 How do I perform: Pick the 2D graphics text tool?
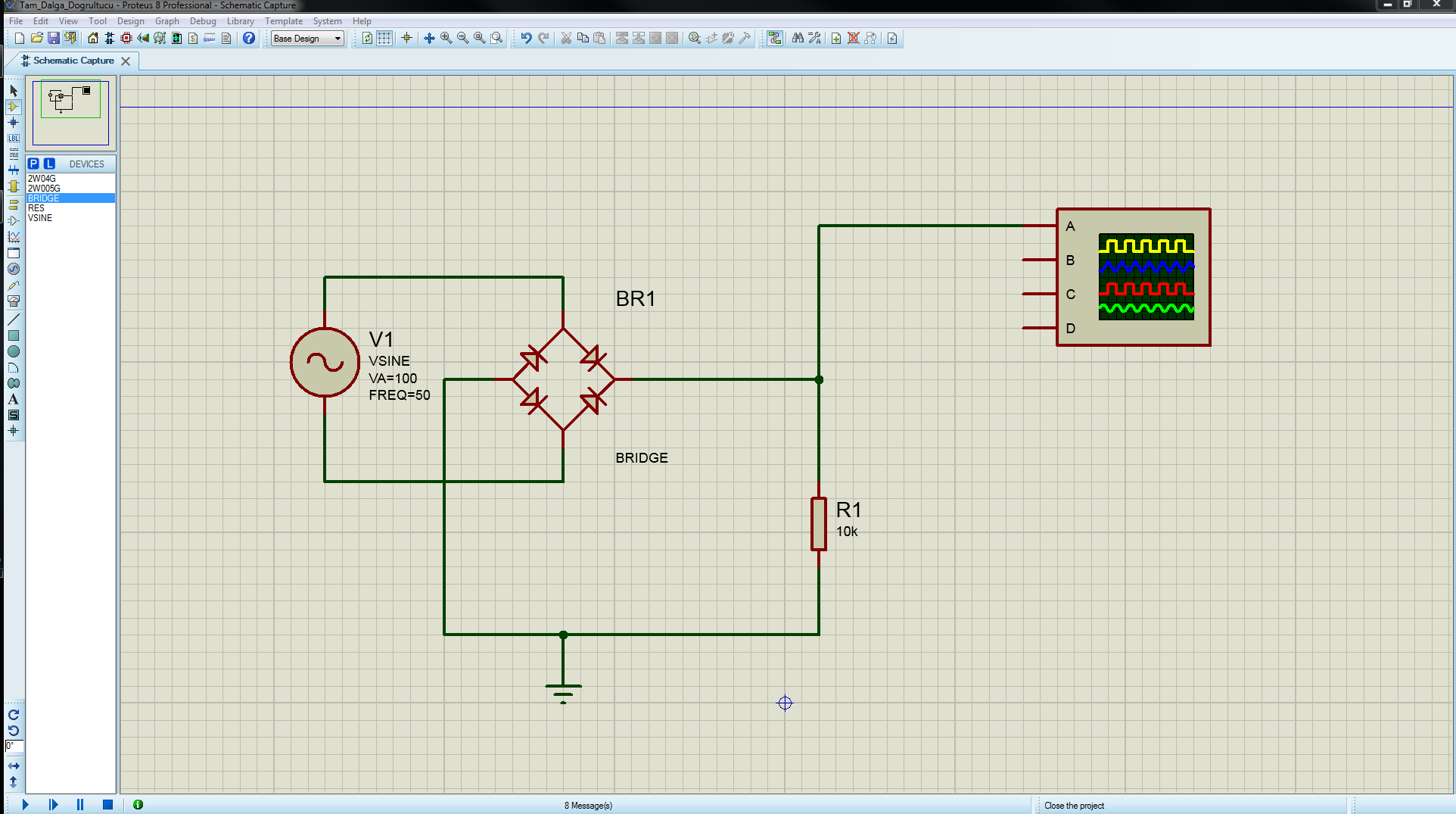click(14, 399)
